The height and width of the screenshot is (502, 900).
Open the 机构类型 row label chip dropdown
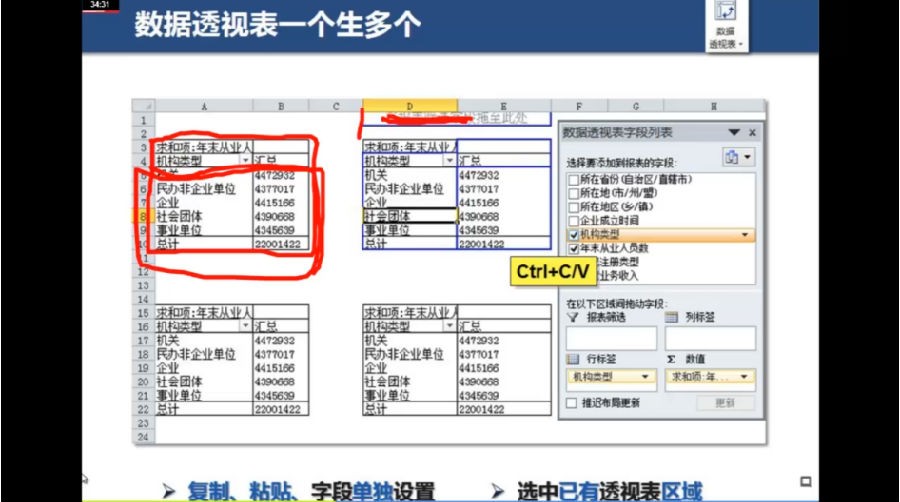tap(645, 377)
